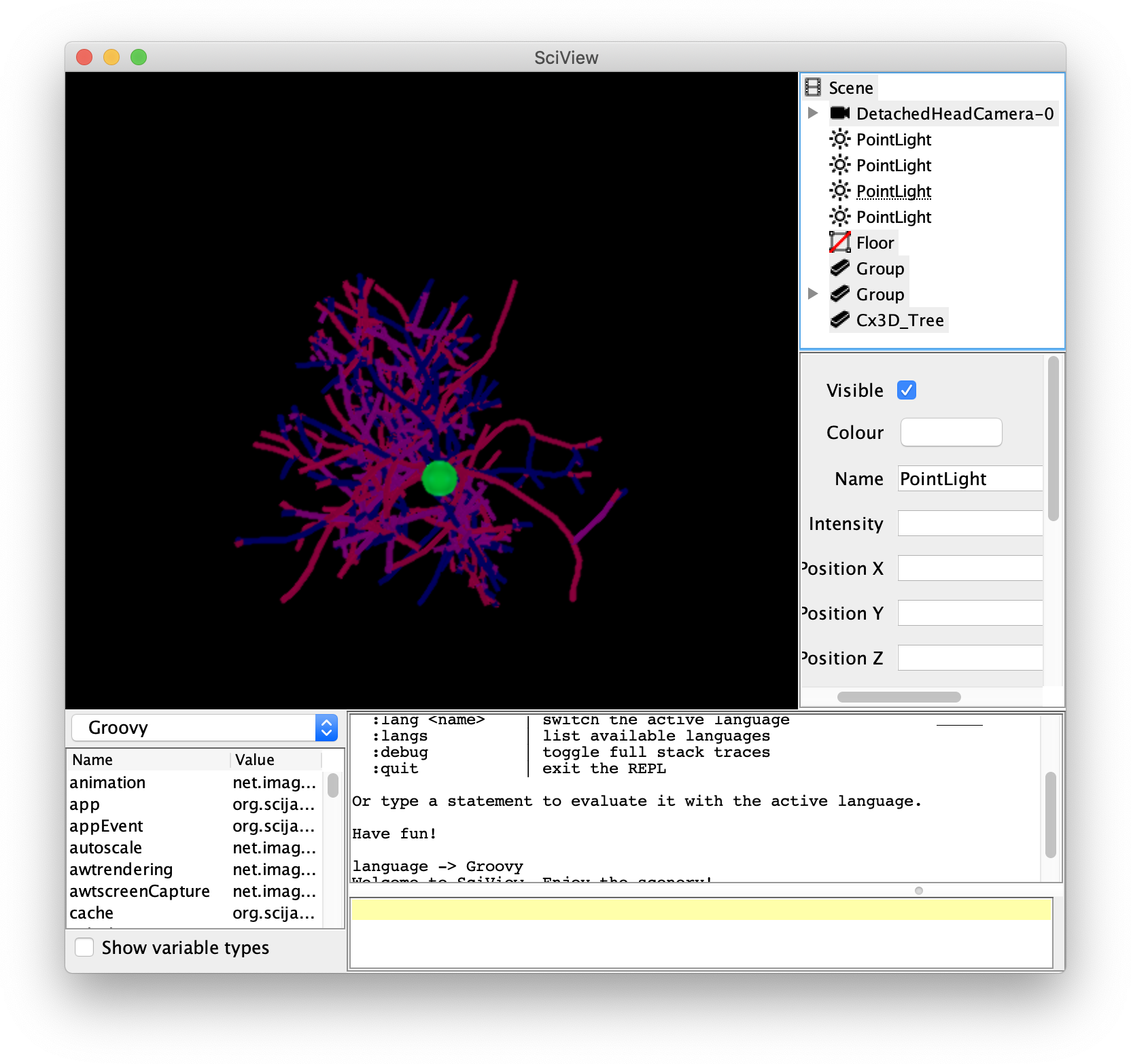This screenshot has height=1064, width=1131.
Task: Click the variables table vertical scrollbar
Action: (333, 785)
